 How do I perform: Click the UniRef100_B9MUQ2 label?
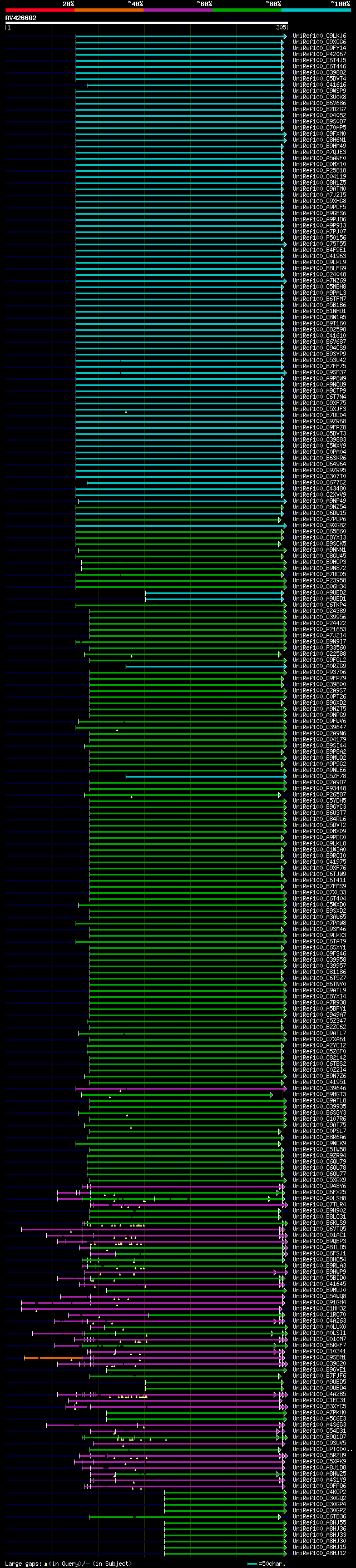coord(319,758)
